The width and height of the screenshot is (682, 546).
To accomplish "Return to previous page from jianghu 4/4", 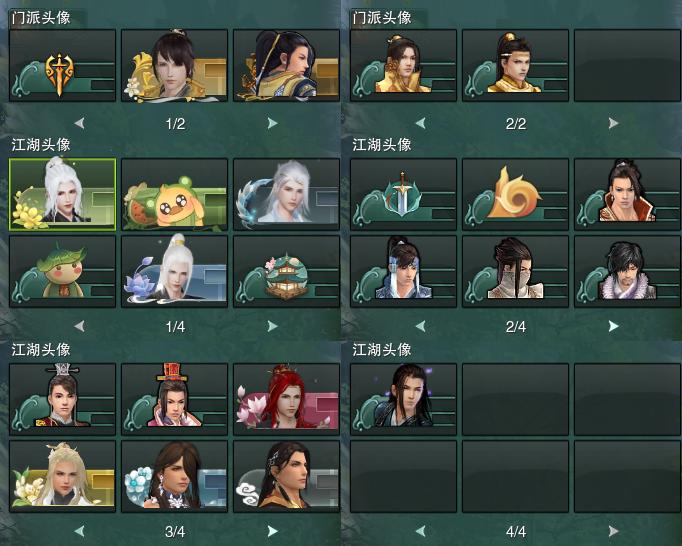I will click(x=420, y=531).
